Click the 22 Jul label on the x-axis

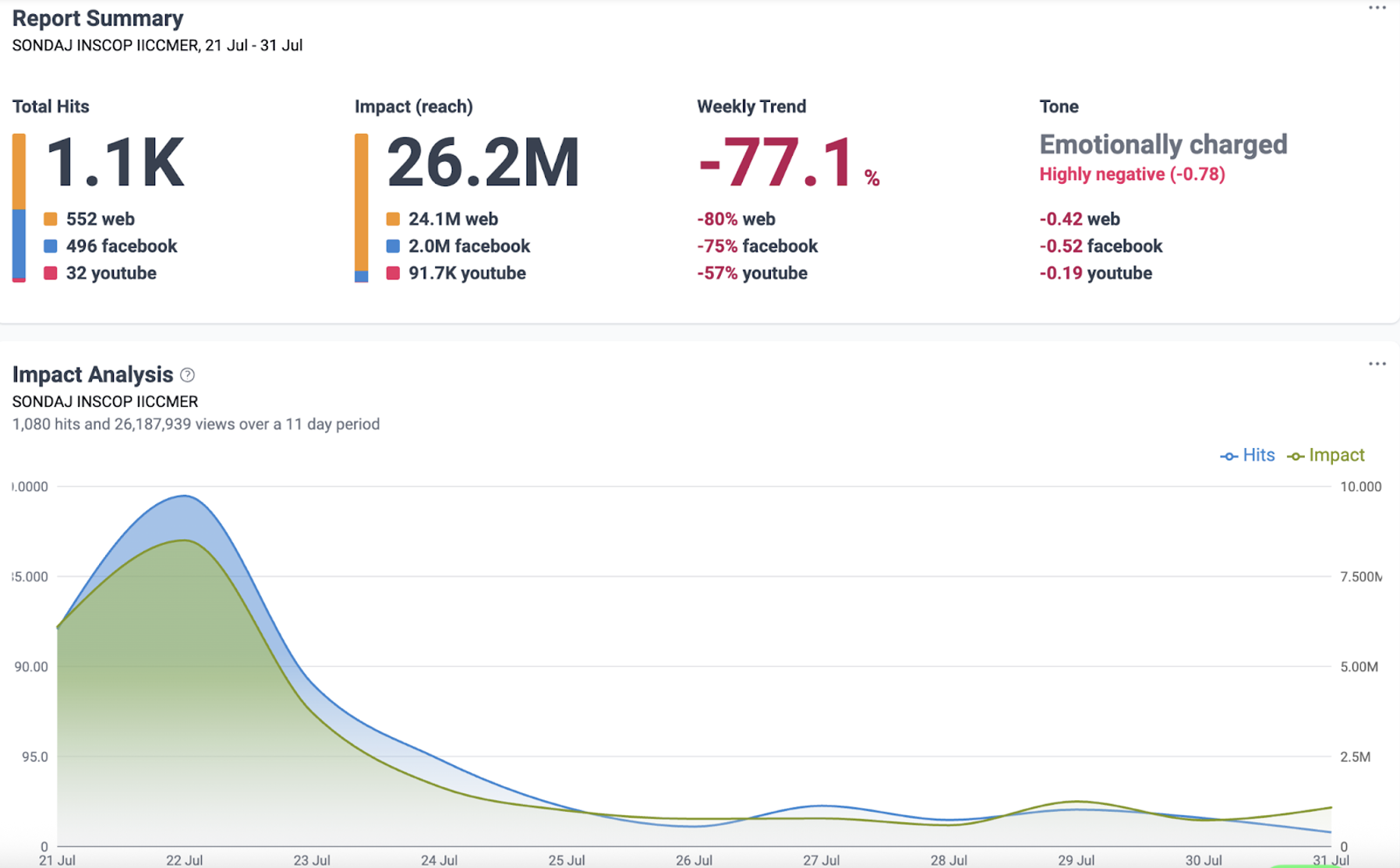pyautogui.click(x=184, y=859)
